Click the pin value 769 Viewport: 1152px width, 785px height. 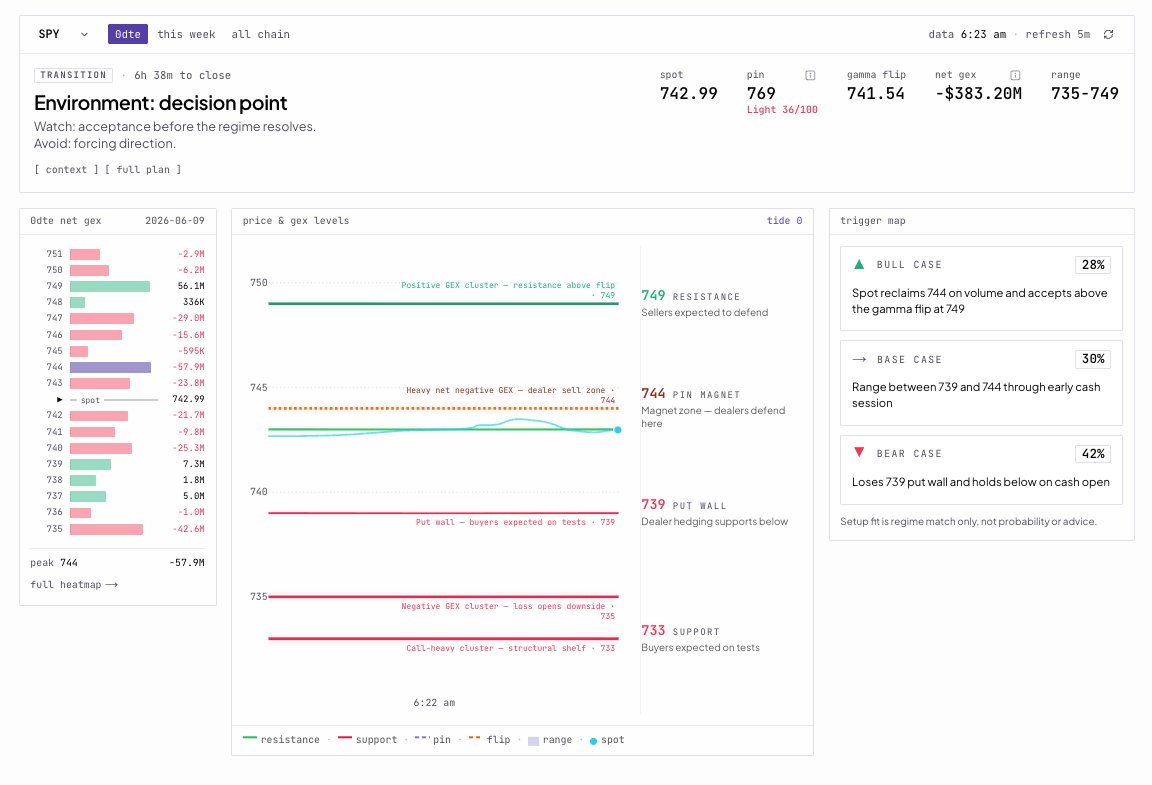pos(761,93)
